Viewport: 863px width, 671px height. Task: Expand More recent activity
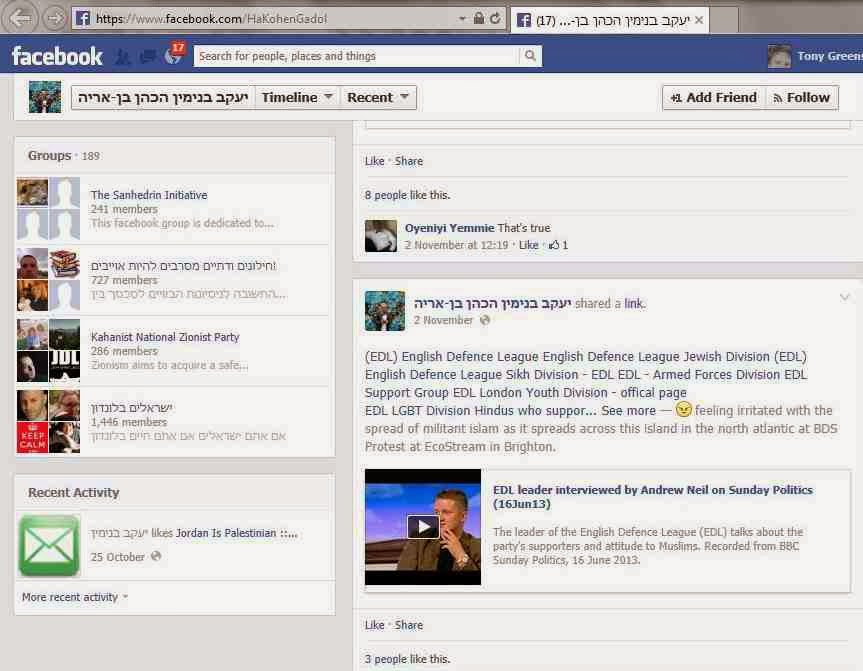(x=74, y=597)
